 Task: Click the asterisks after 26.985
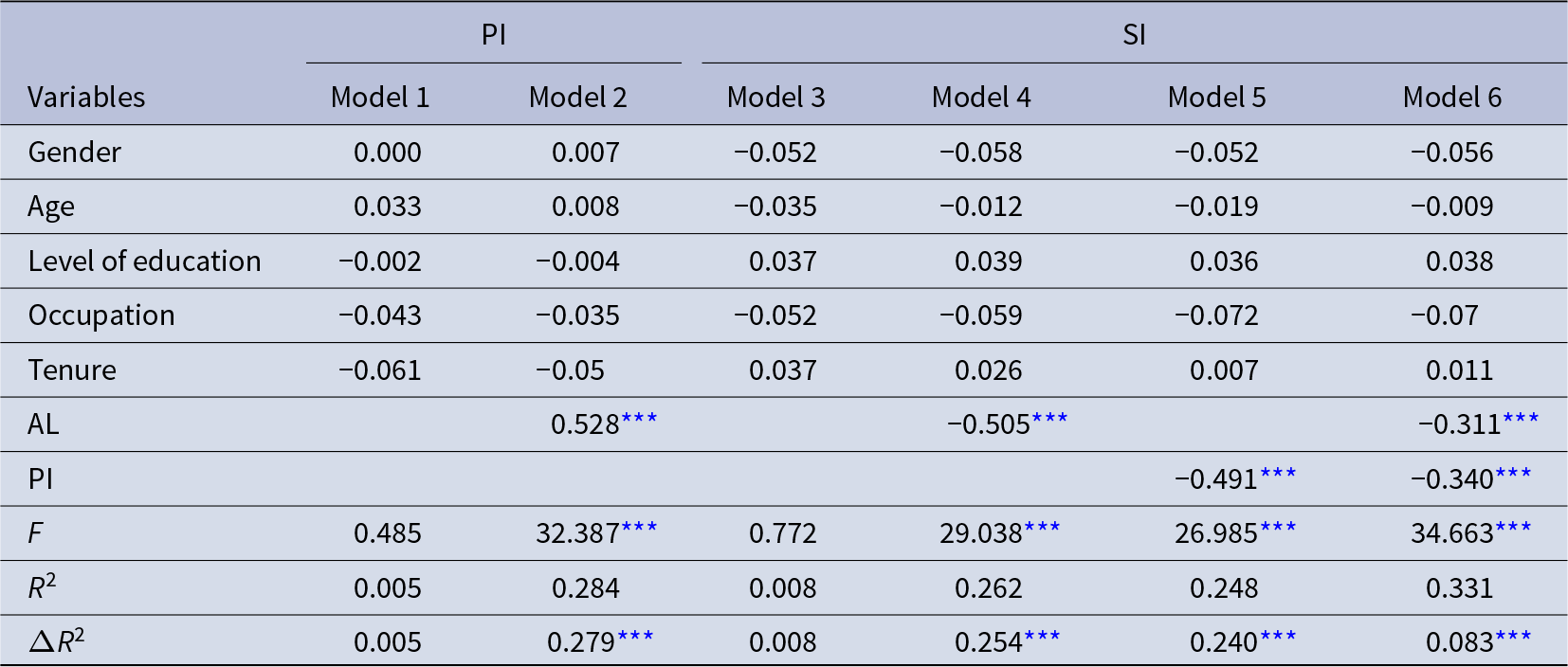[1278, 529]
